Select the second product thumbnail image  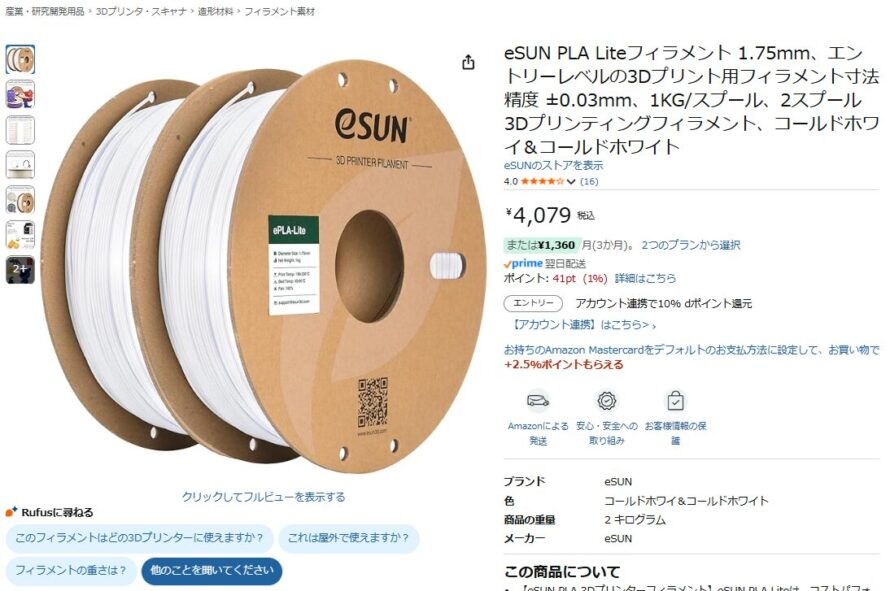[x=20, y=94]
